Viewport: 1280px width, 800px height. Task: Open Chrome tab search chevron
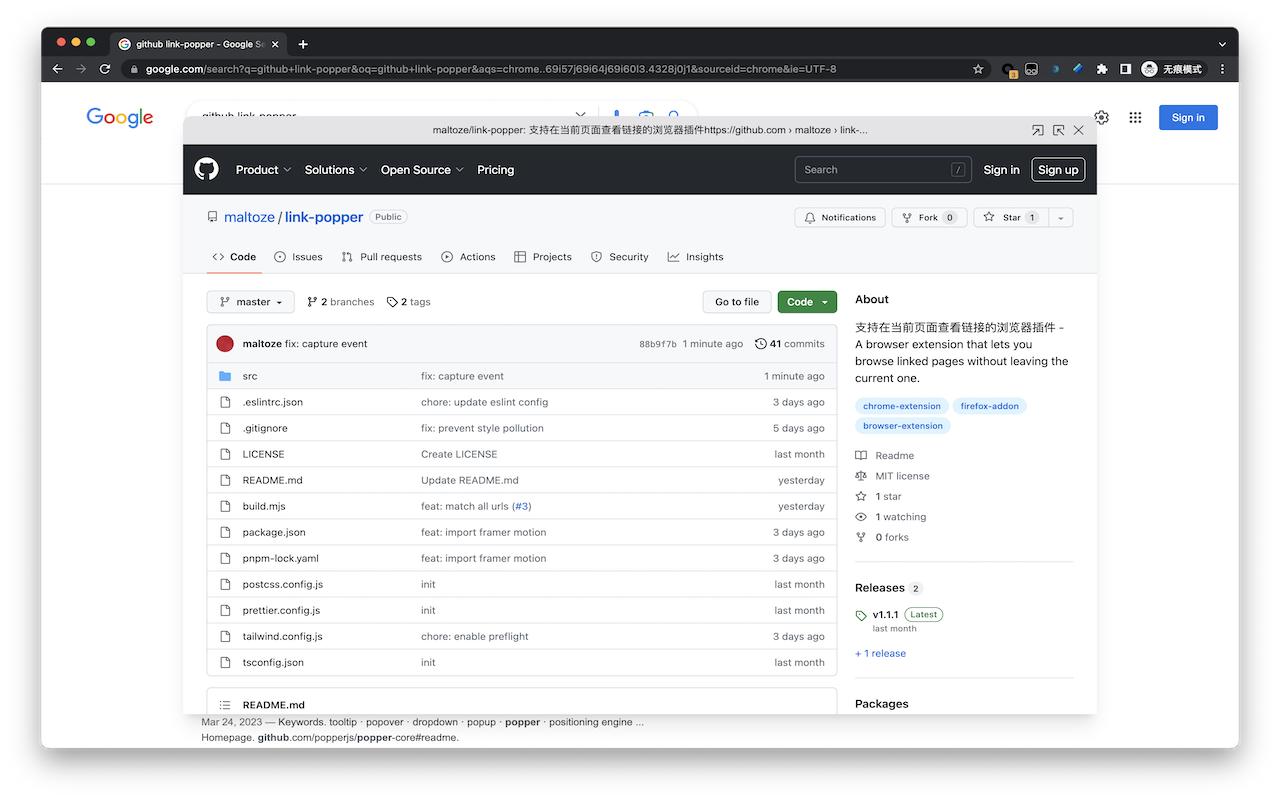[x=1222, y=44]
